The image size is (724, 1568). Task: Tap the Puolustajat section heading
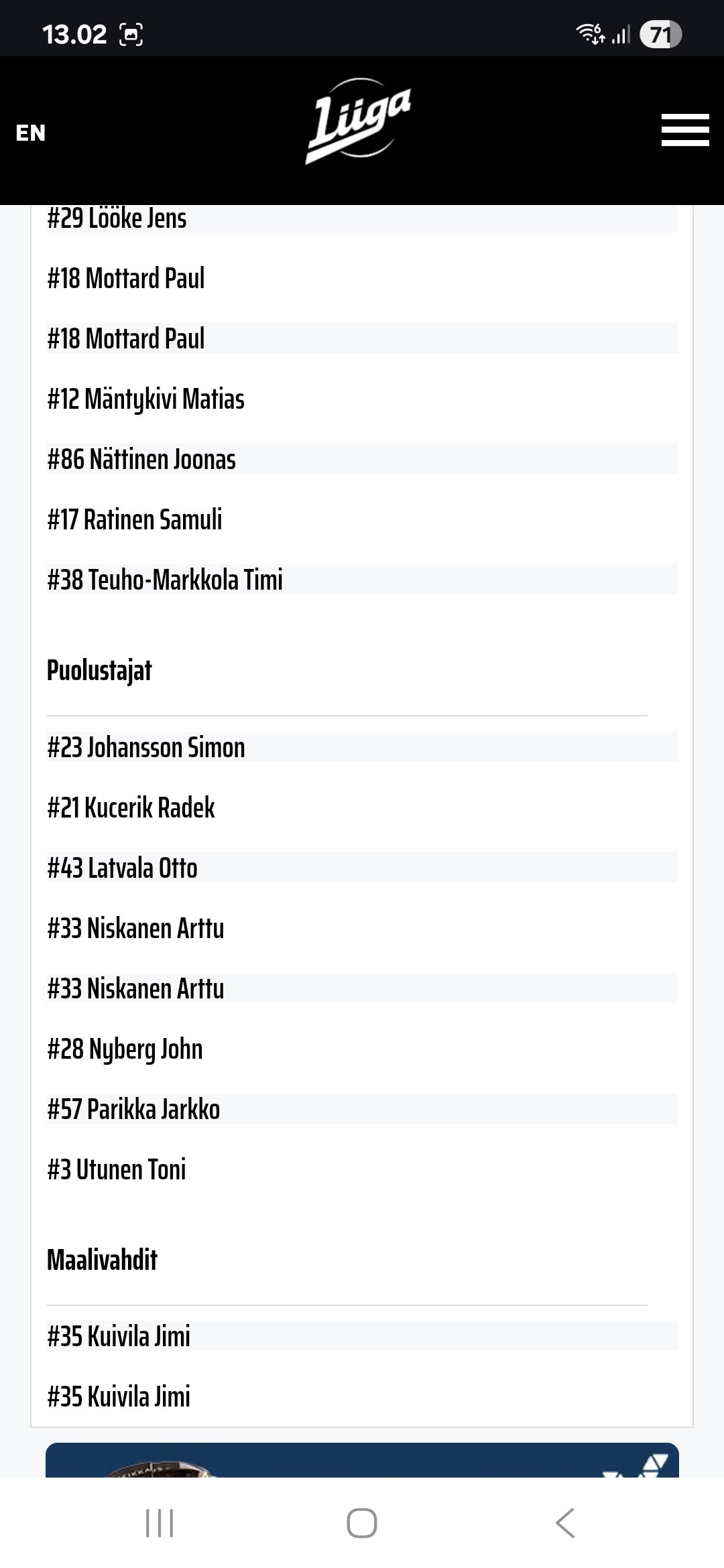[100, 671]
